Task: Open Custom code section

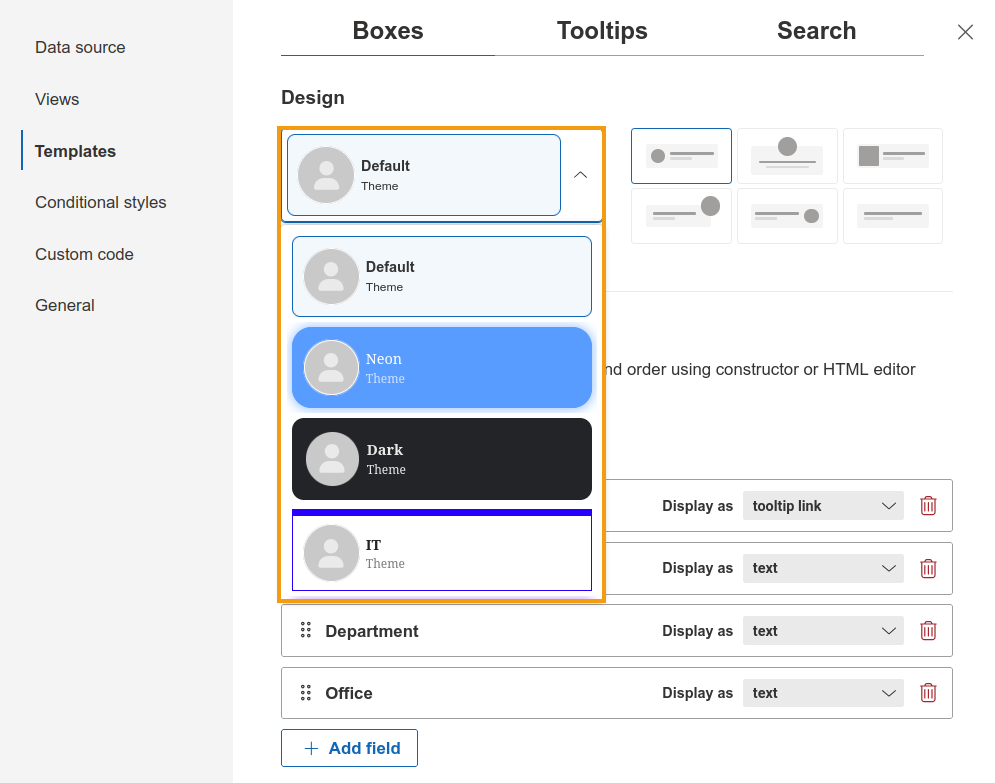Action: [84, 254]
